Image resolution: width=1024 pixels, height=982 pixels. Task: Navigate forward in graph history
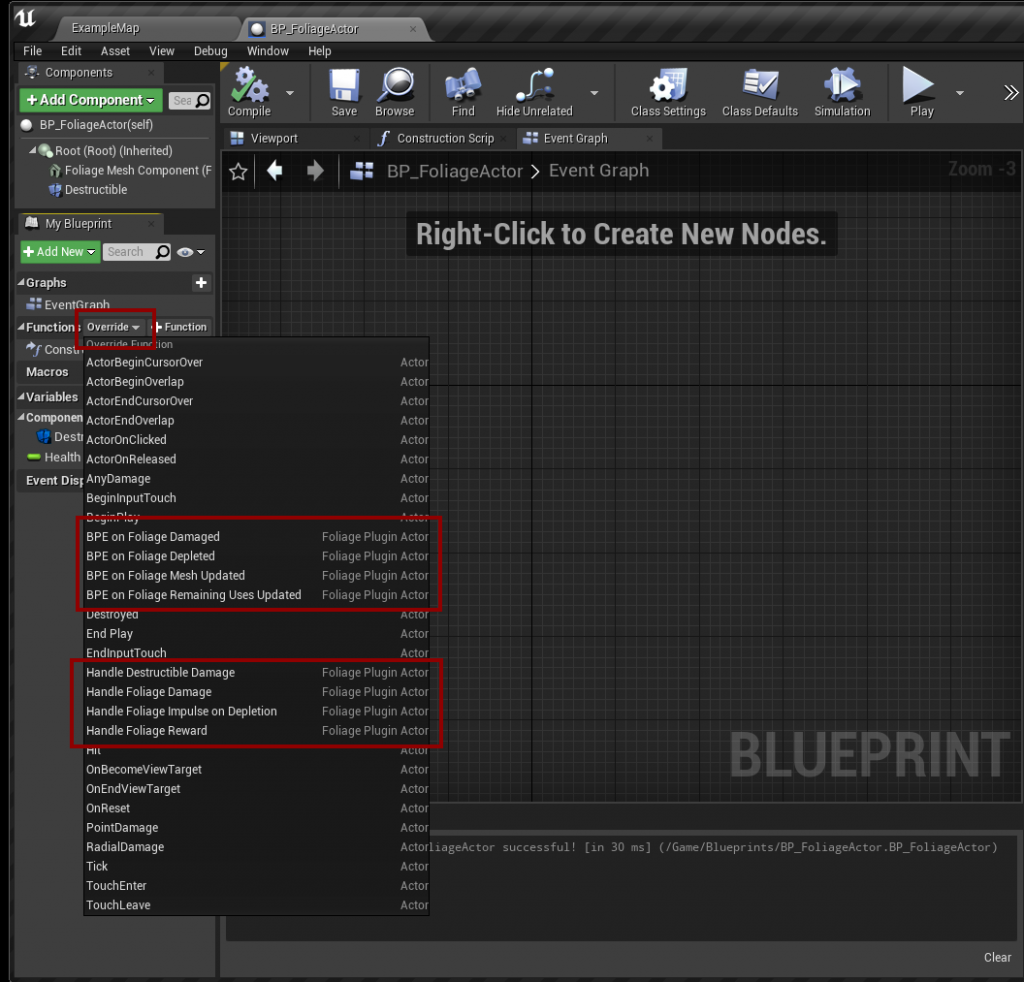pyautogui.click(x=315, y=170)
